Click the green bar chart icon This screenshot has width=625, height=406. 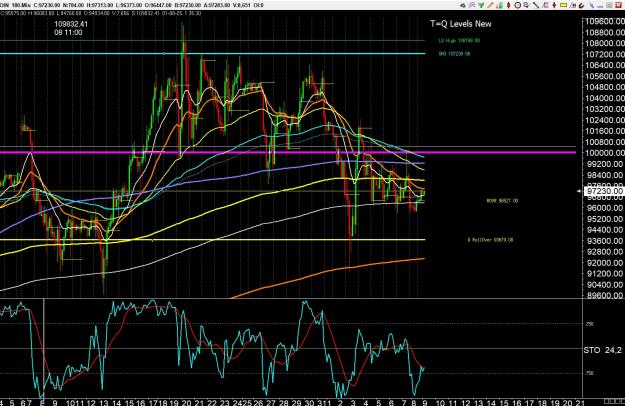500,5
